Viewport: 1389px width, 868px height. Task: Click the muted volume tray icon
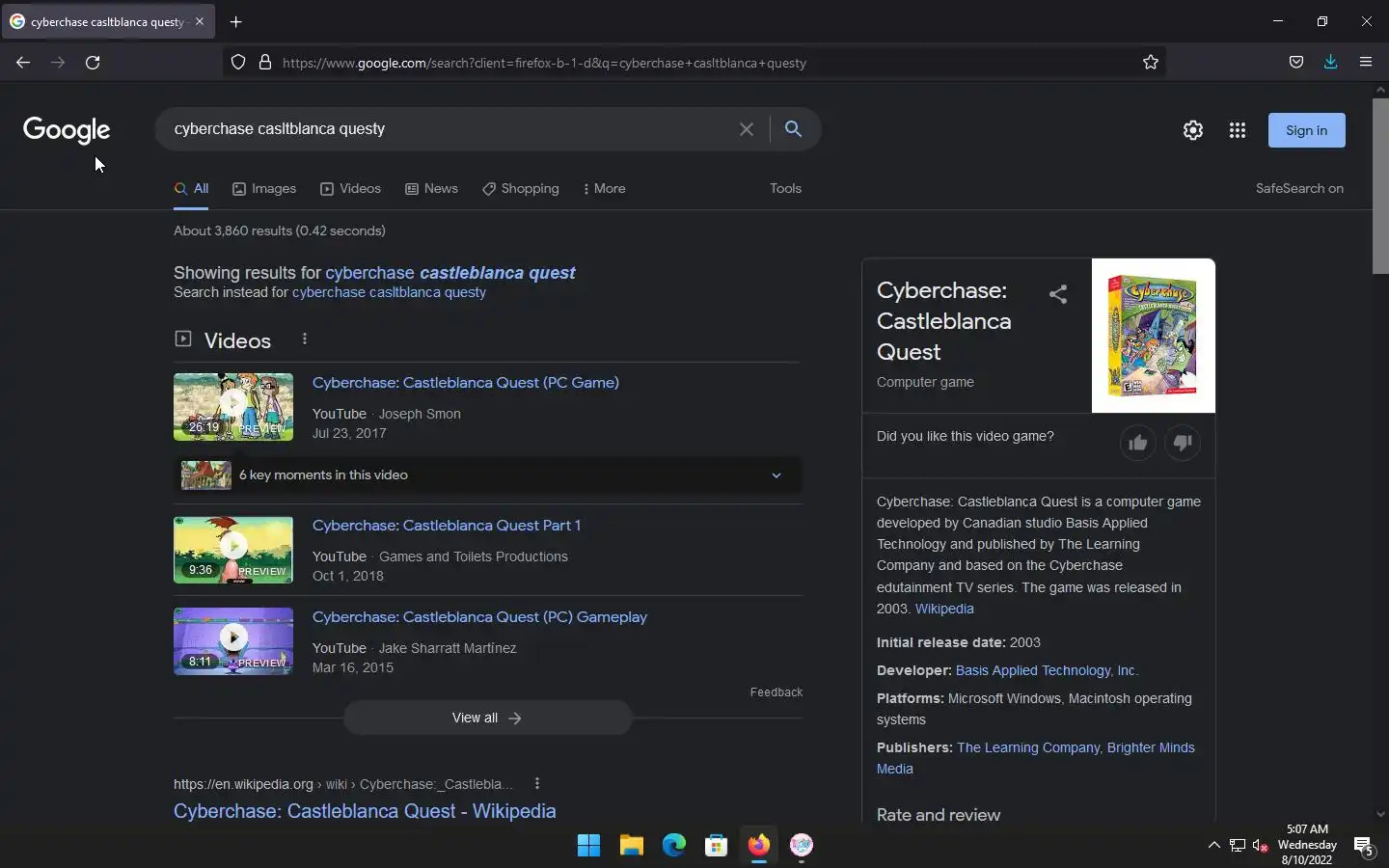pos(1260,846)
